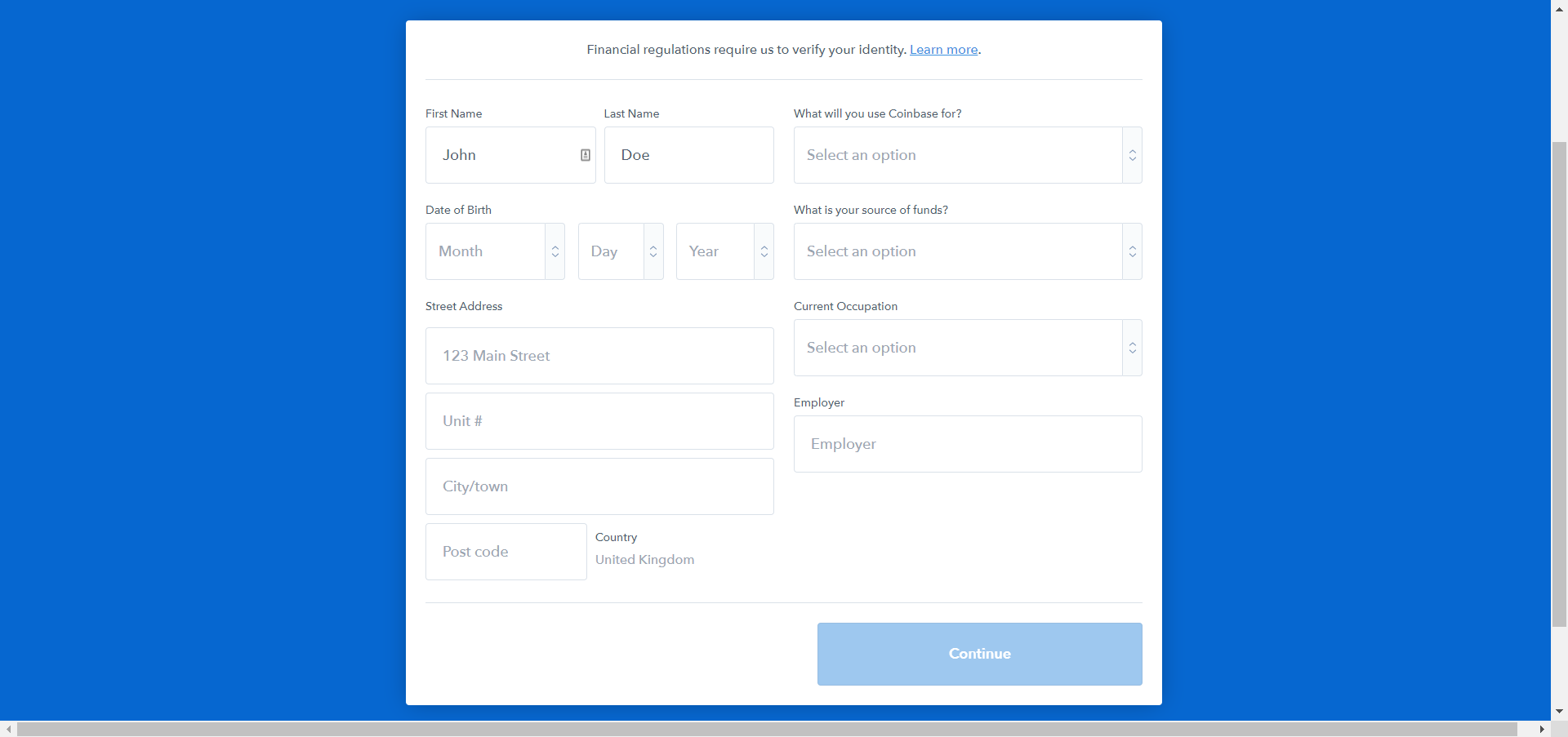Click the First Name field containing John

[510, 155]
